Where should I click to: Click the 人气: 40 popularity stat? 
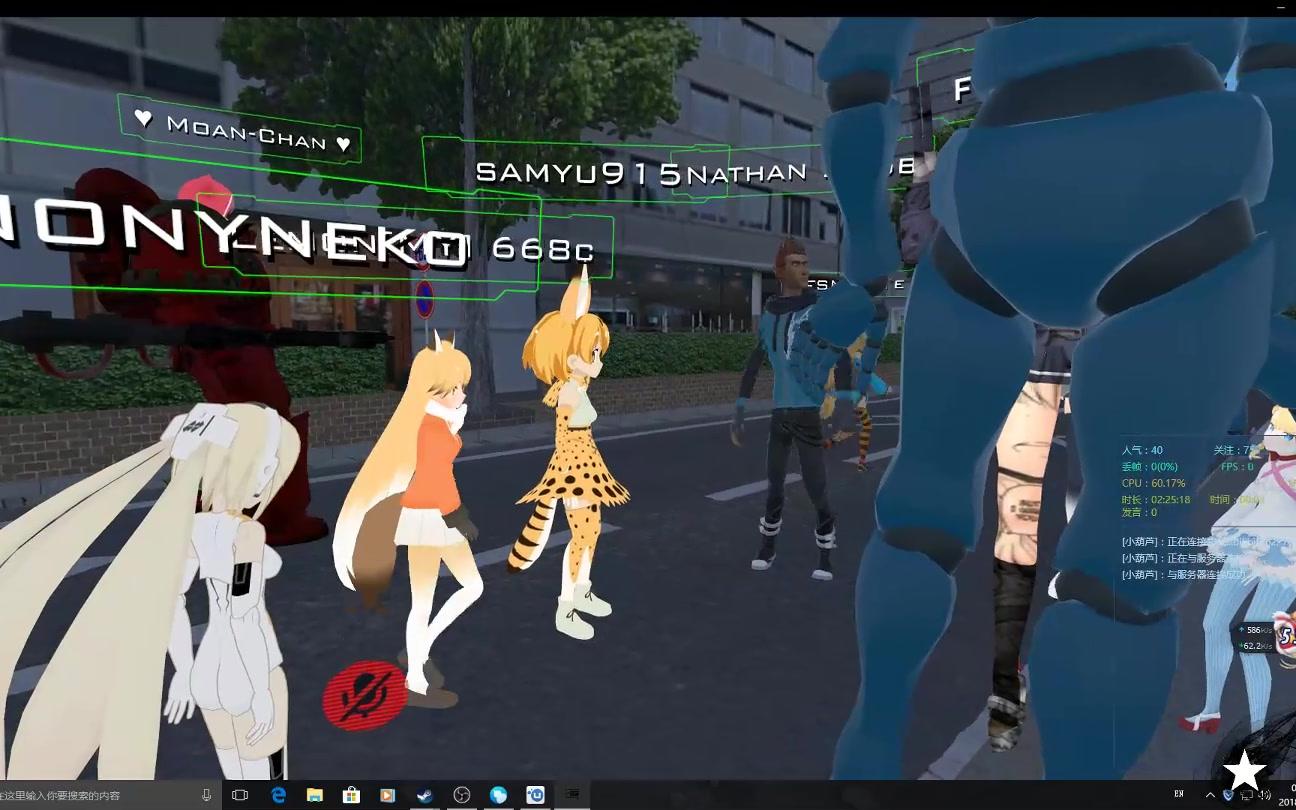(1142, 451)
